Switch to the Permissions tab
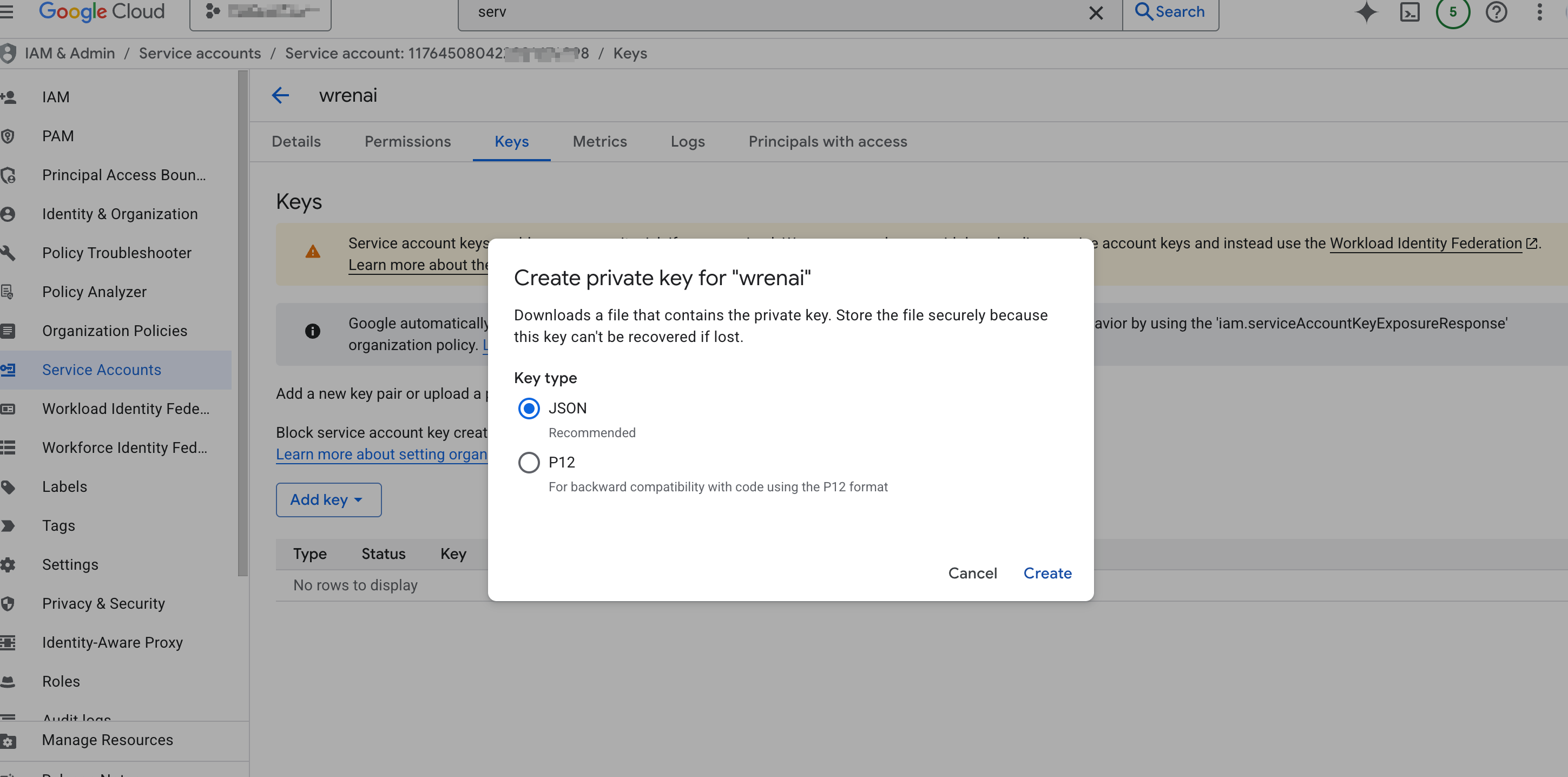 tap(407, 141)
